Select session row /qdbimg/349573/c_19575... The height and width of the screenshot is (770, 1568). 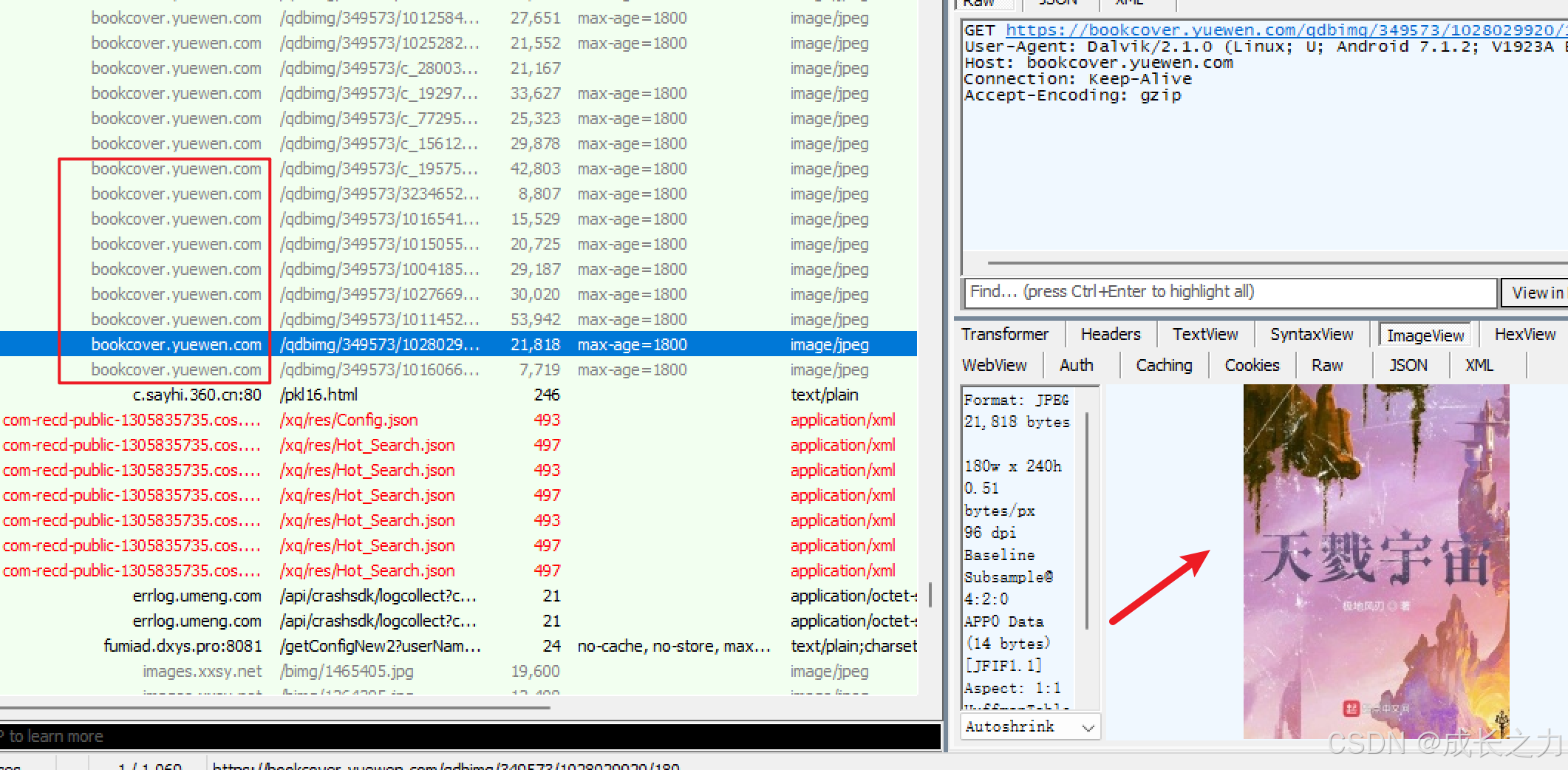[458, 168]
